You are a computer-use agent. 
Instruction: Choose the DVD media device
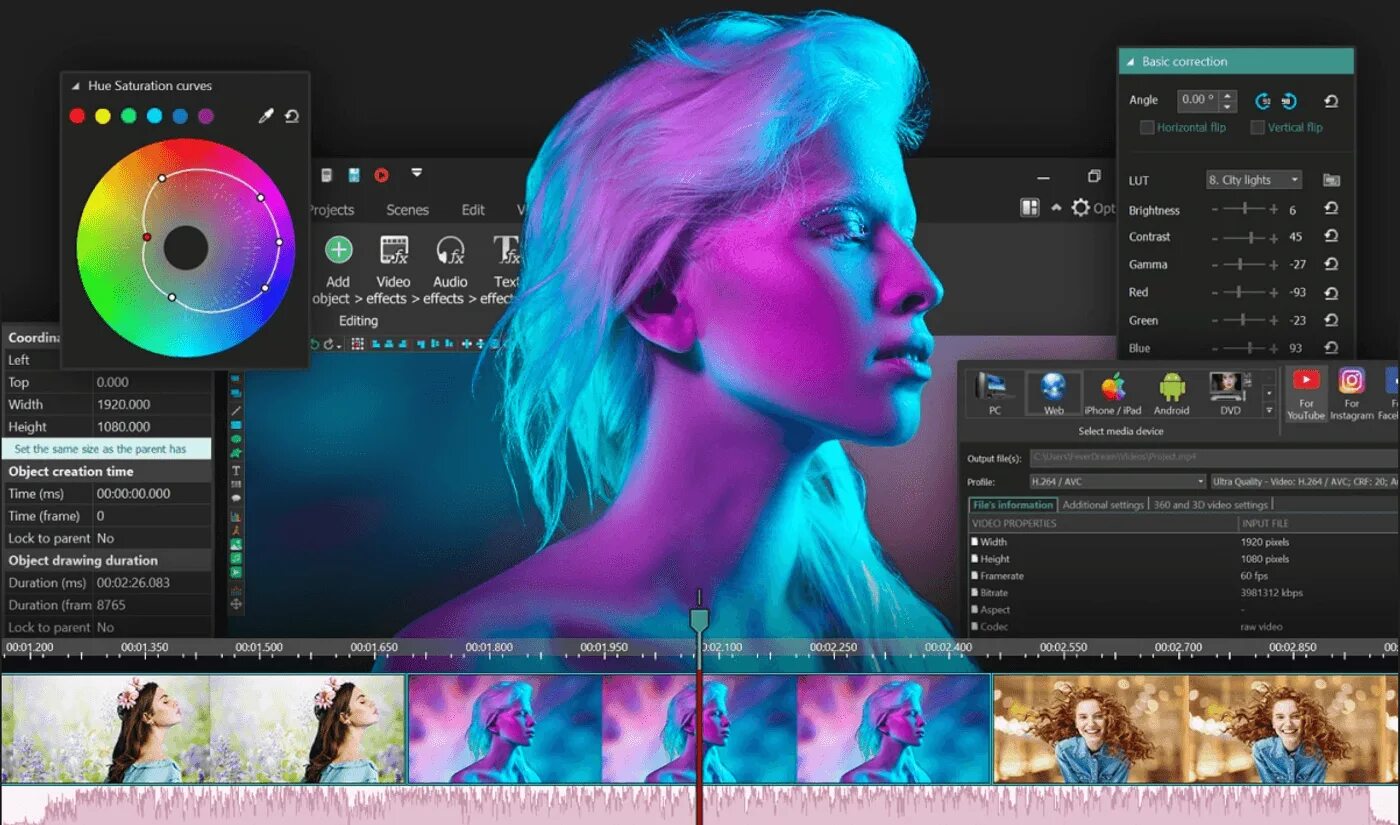tap(1229, 393)
